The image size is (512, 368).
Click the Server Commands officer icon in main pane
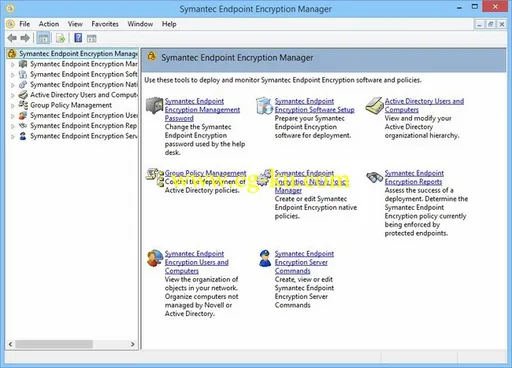265,258
